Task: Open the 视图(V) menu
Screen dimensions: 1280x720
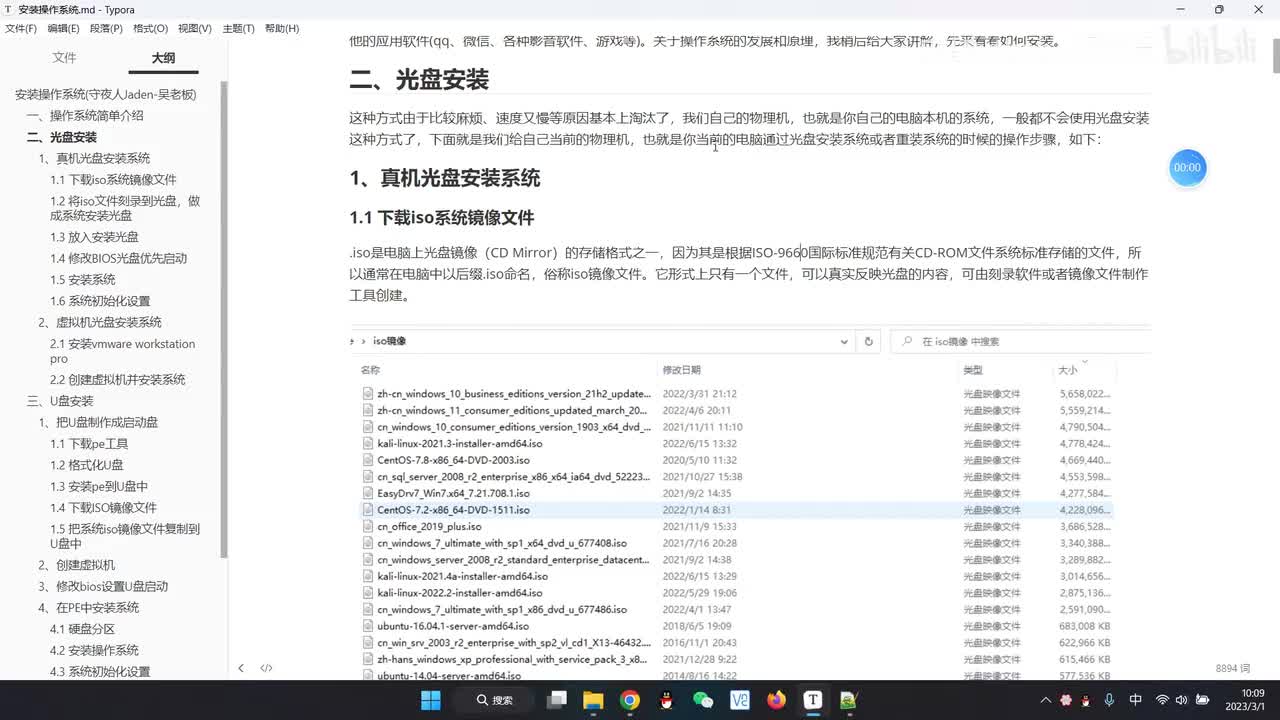Action: coord(194,29)
